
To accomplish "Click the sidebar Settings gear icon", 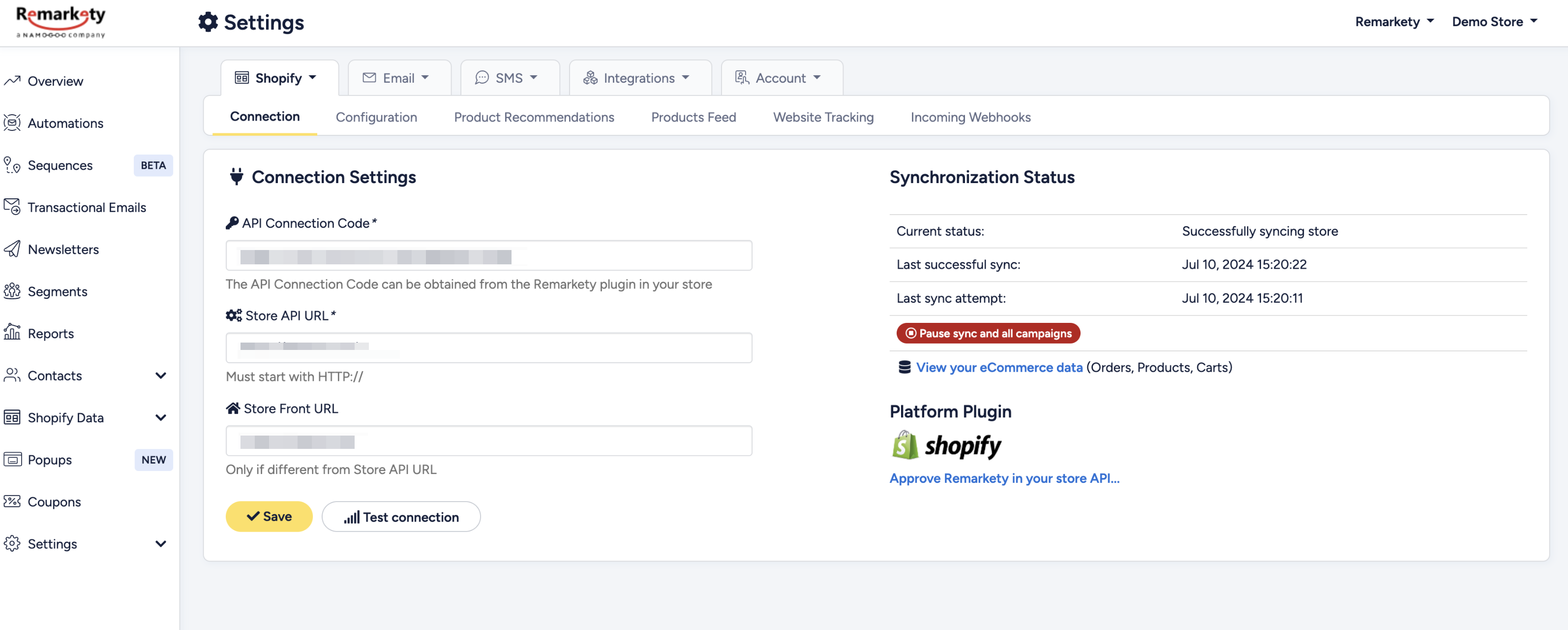I will (12, 543).
